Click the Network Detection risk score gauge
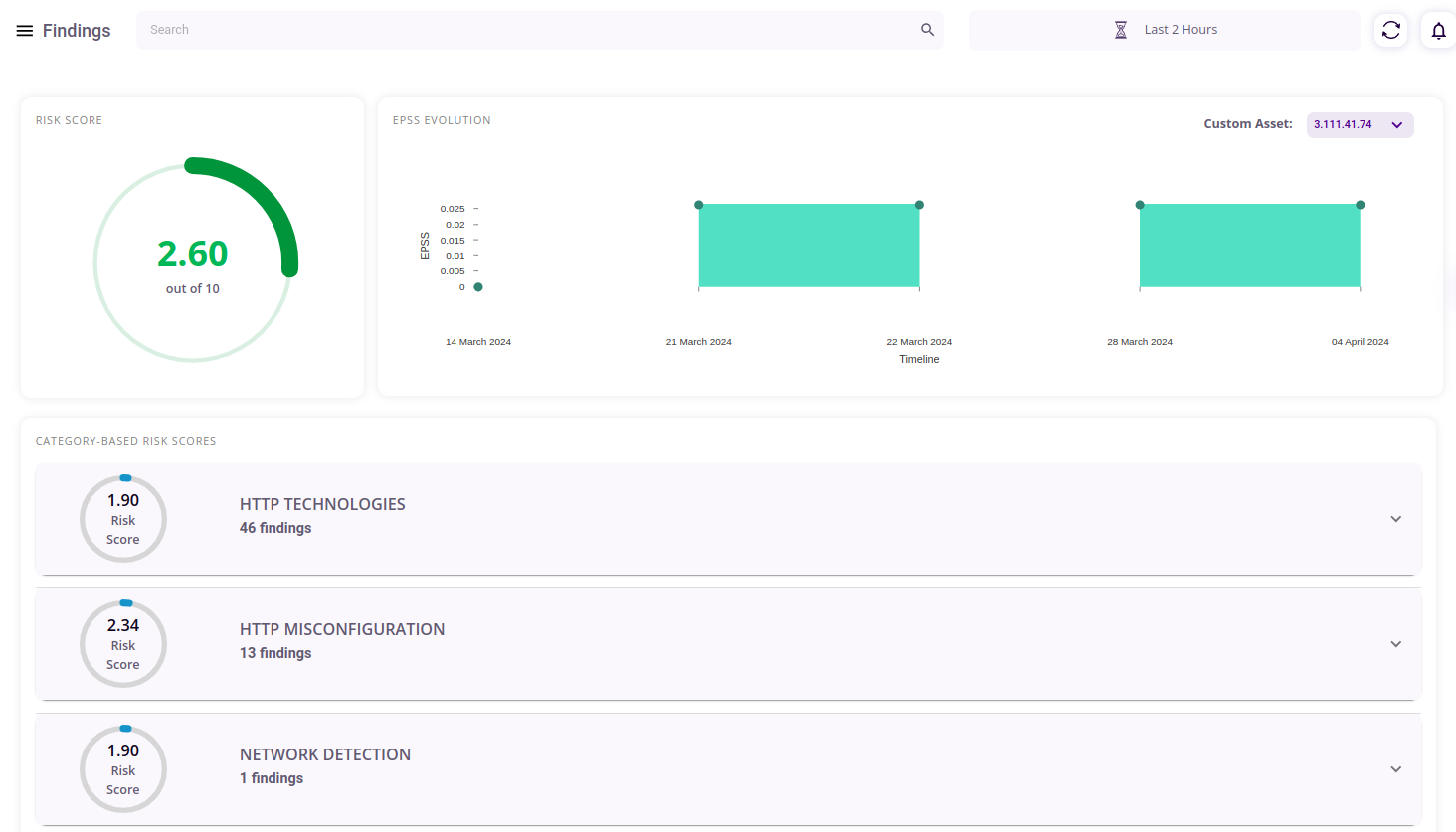 (123, 769)
